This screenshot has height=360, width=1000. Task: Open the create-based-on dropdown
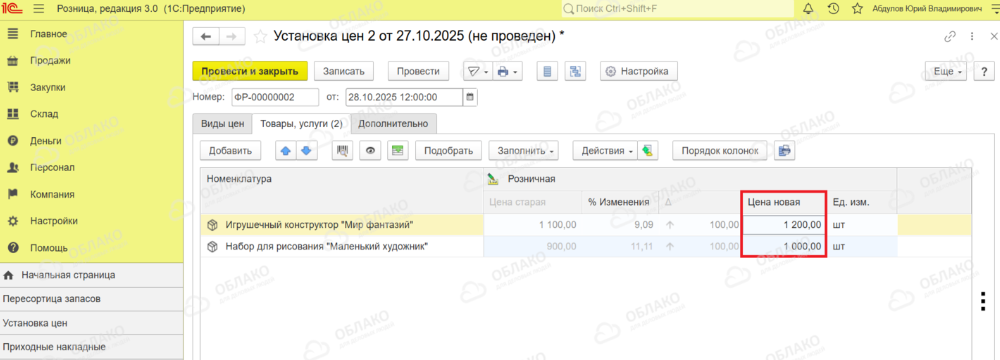[477, 71]
